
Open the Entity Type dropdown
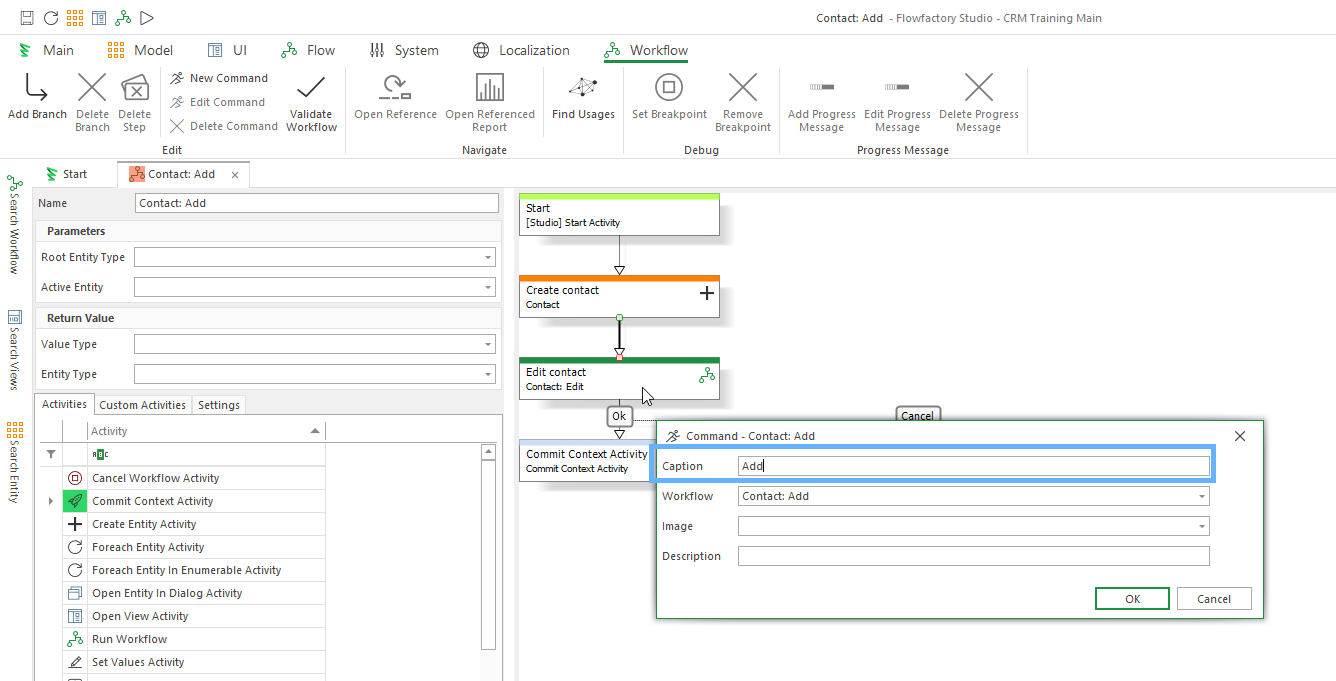pyautogui.click(x=488, y=374)
